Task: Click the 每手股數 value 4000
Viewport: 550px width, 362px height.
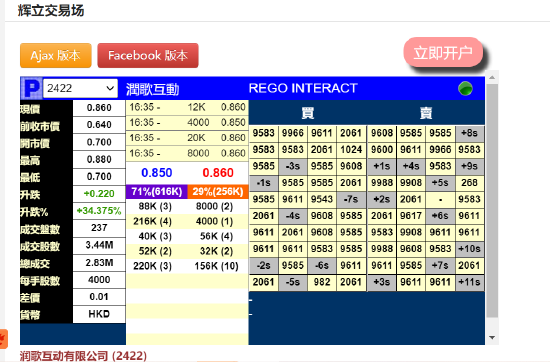Action: [x=99, y=280]
